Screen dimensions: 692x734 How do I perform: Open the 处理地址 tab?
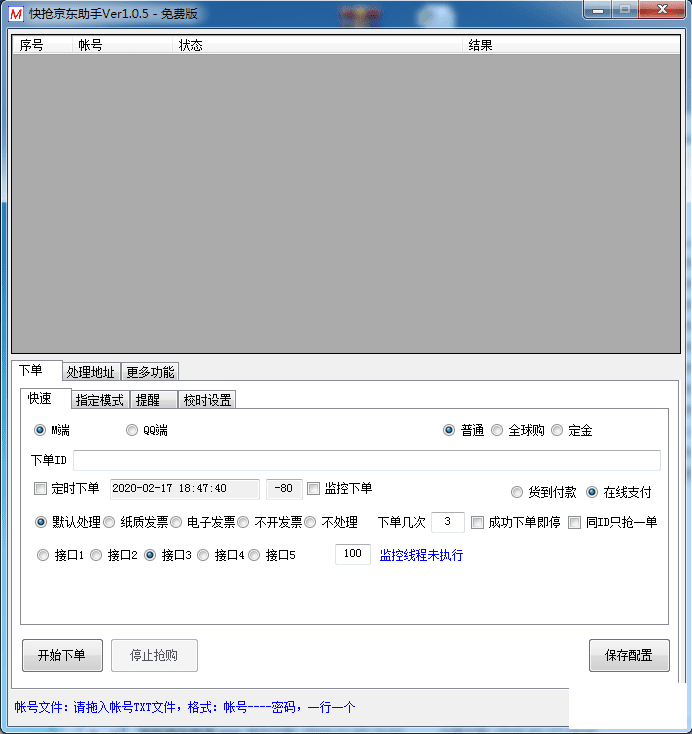91,372
